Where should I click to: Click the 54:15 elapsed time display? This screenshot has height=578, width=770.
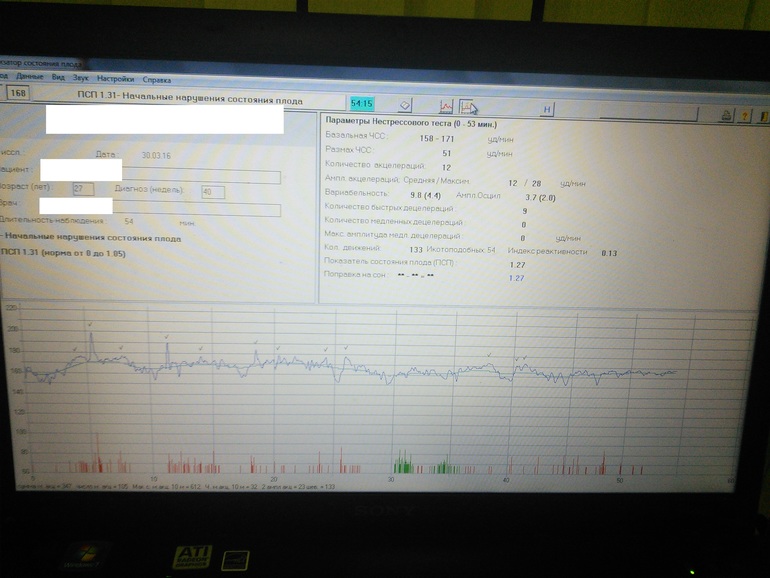(361, 103)
